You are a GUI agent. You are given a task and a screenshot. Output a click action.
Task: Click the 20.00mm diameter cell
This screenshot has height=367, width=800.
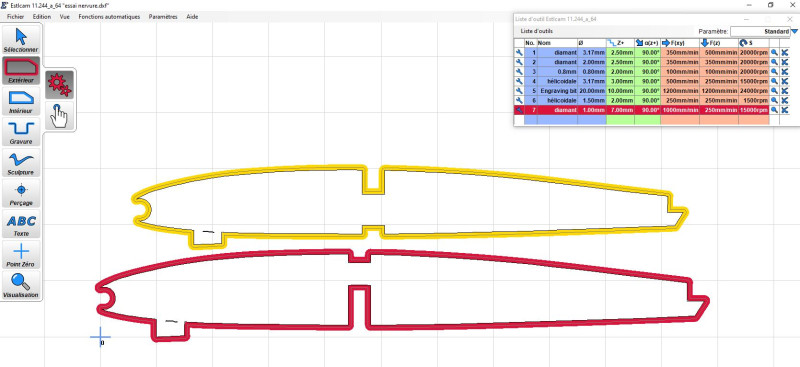click(592, 91)
